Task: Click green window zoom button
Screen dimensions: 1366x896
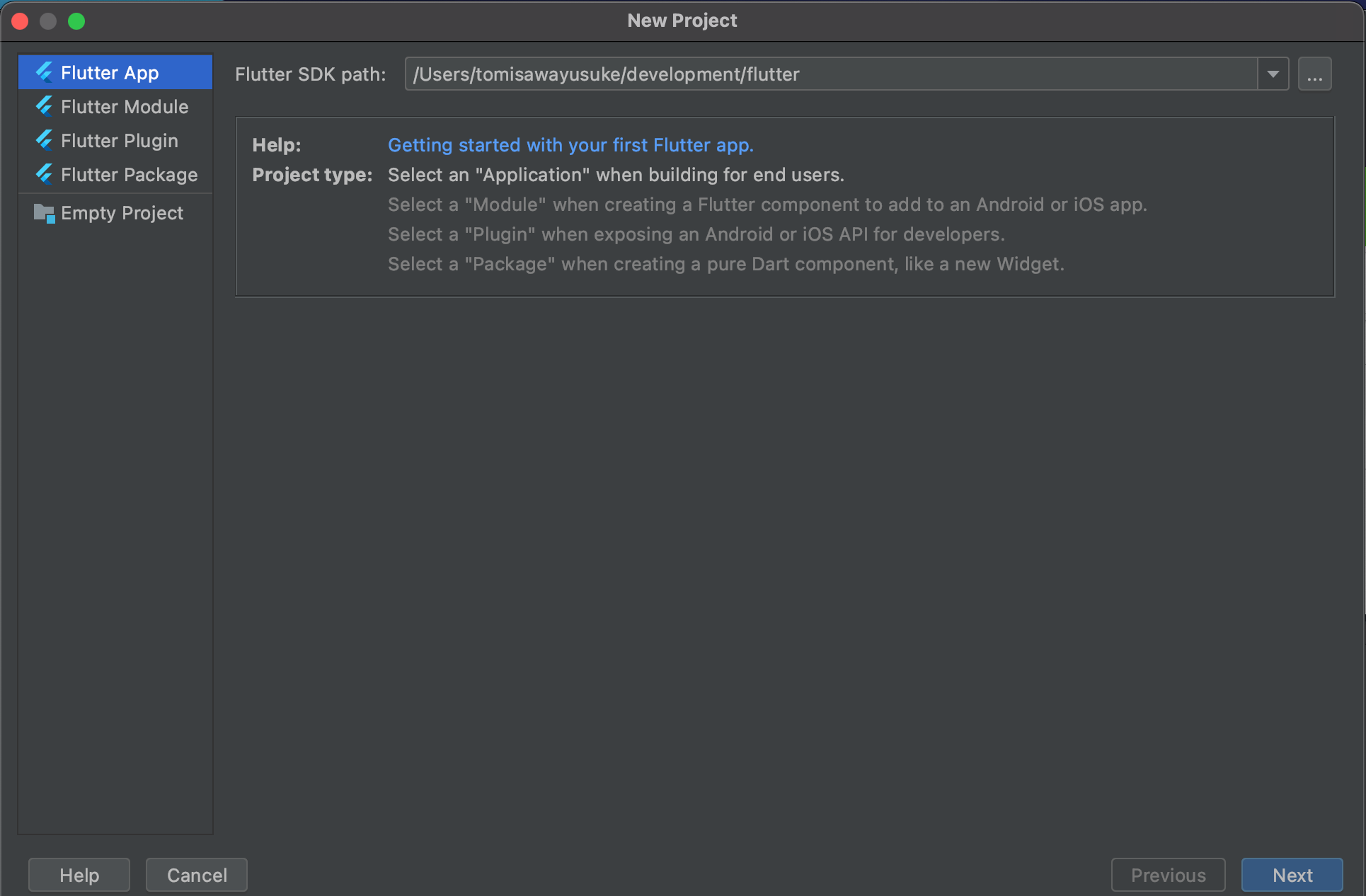Action: [x=76, y=21]
